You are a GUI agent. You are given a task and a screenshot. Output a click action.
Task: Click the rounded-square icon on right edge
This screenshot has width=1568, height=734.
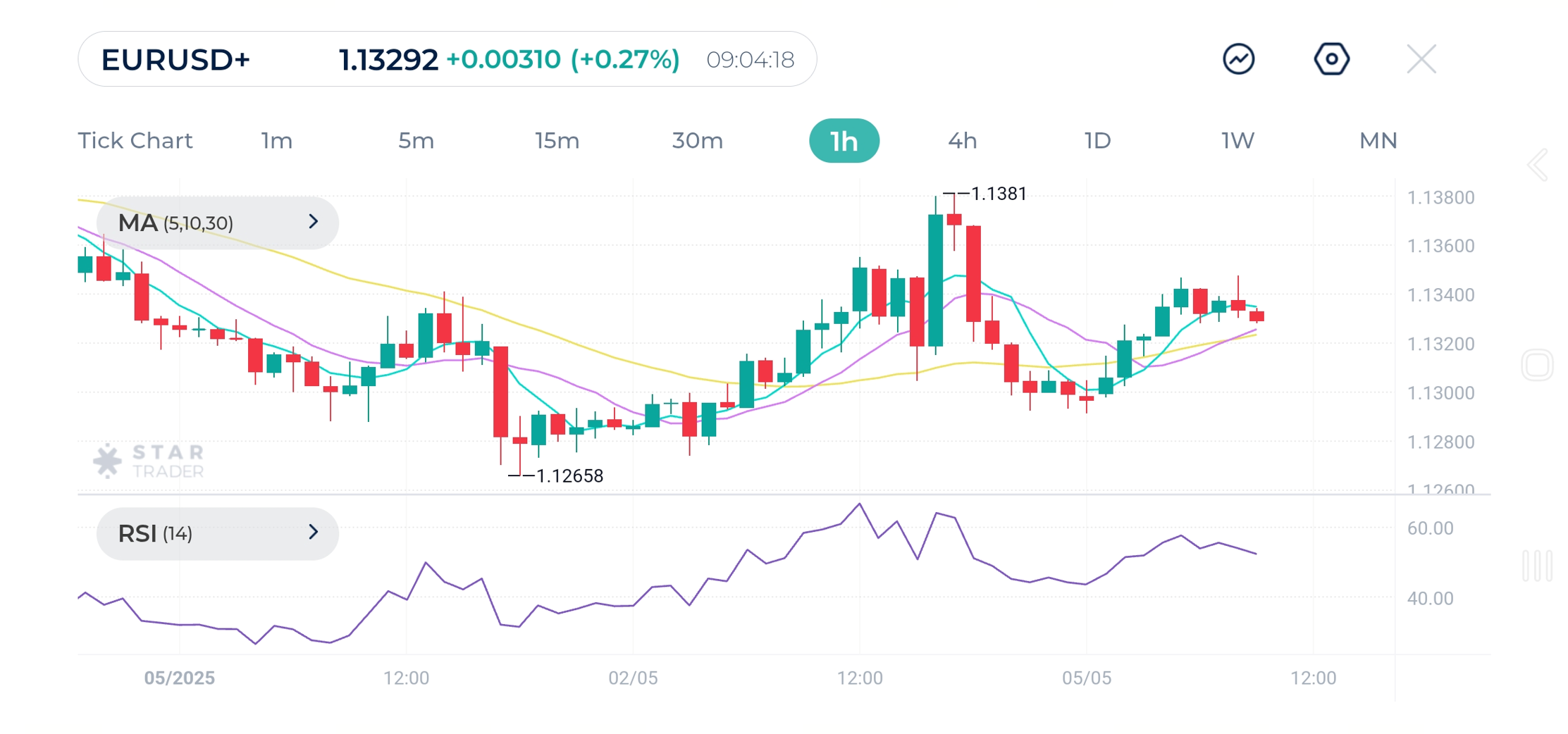tap(1539, 363)
